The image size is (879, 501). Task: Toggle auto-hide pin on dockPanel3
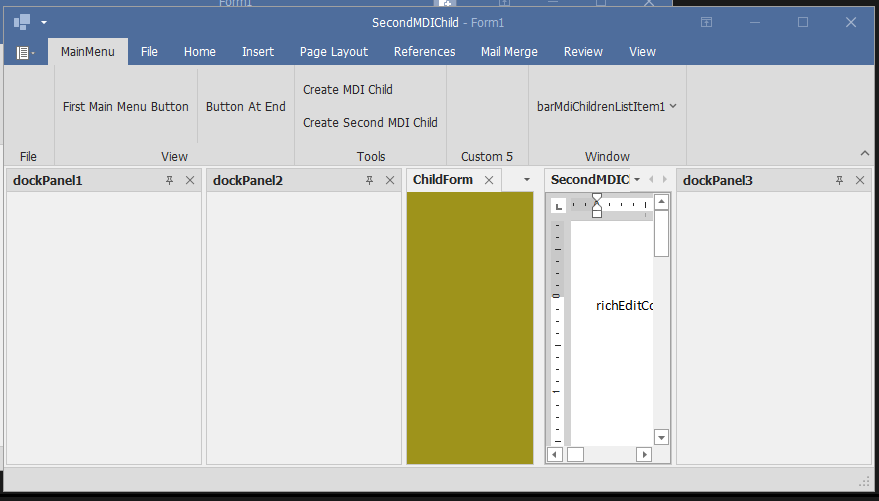(x=839, y=180)
